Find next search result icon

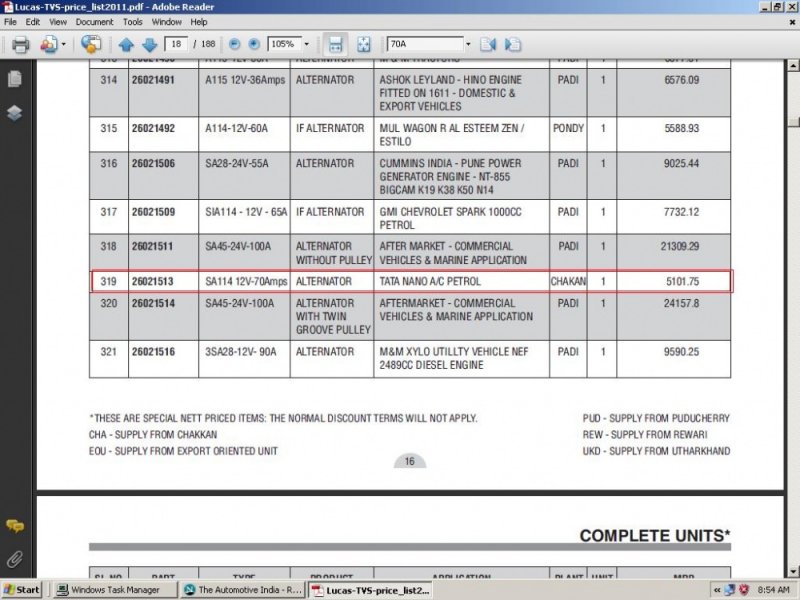(x=513, y=45)
